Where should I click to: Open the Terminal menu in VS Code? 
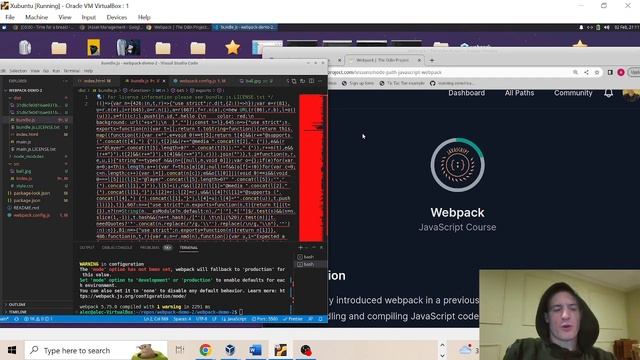point(71,71)
